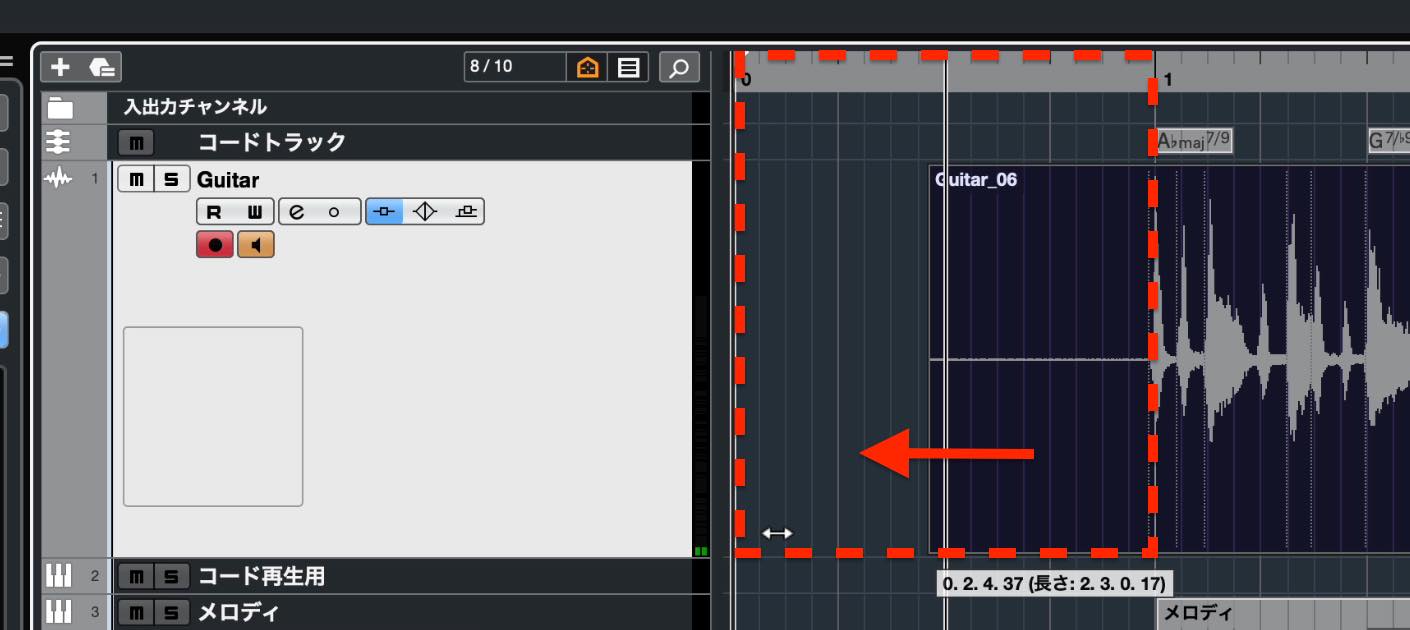This screenshot has height=630, width=1410.
Task: Mute the メロディ track
Action: coord(136,613)
